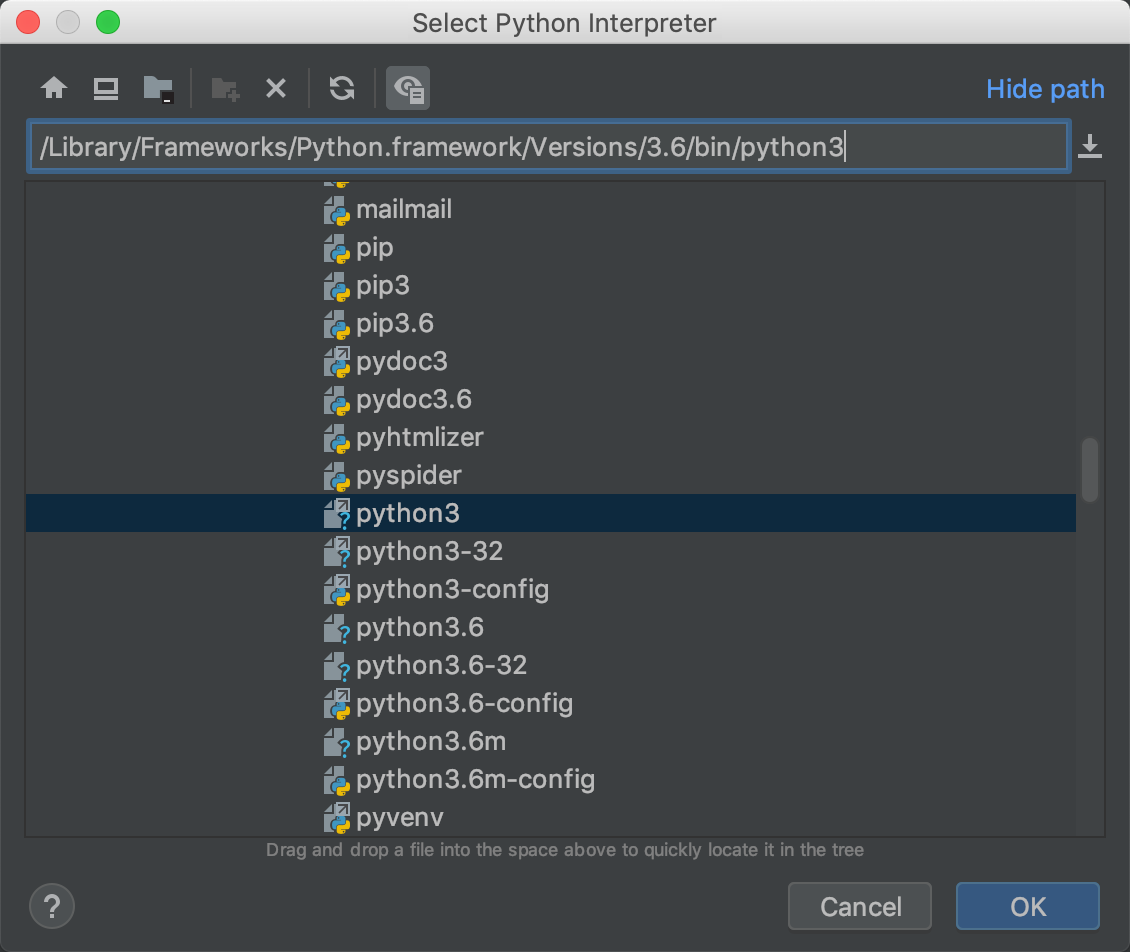Viewport: 1130px width, 952px height.
Task: Cancel the interpreter selection dialog
Action: [860, 906]
